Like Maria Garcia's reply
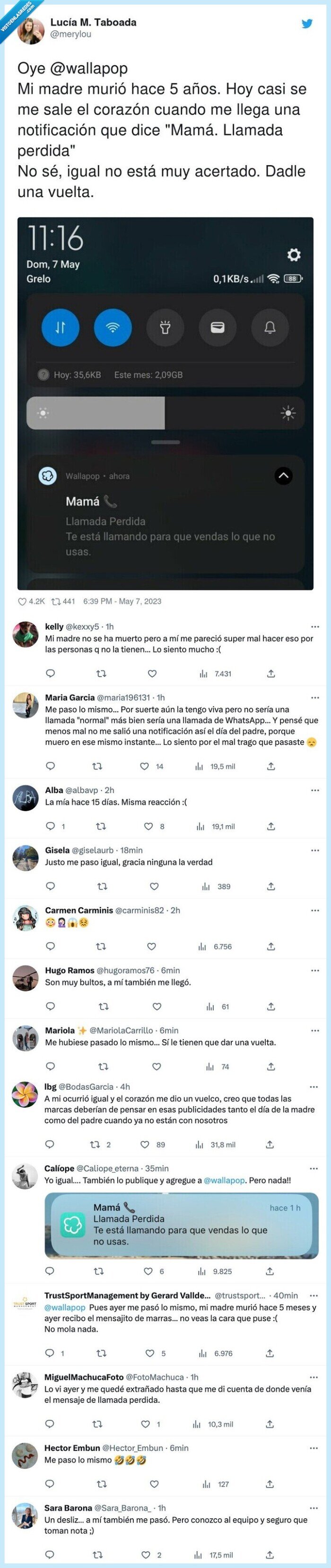 pyautogui.click(x=144, y=766)
